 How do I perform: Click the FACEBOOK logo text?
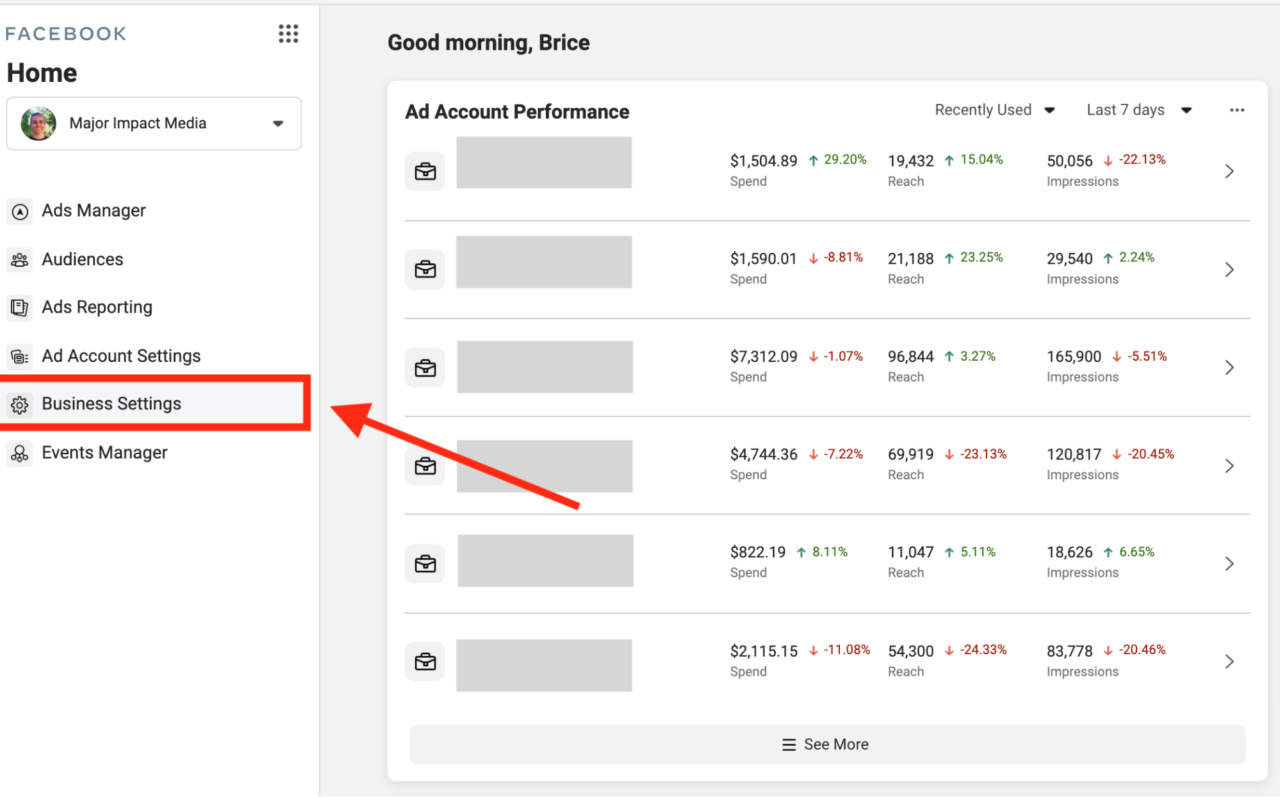tap(66, 34)
